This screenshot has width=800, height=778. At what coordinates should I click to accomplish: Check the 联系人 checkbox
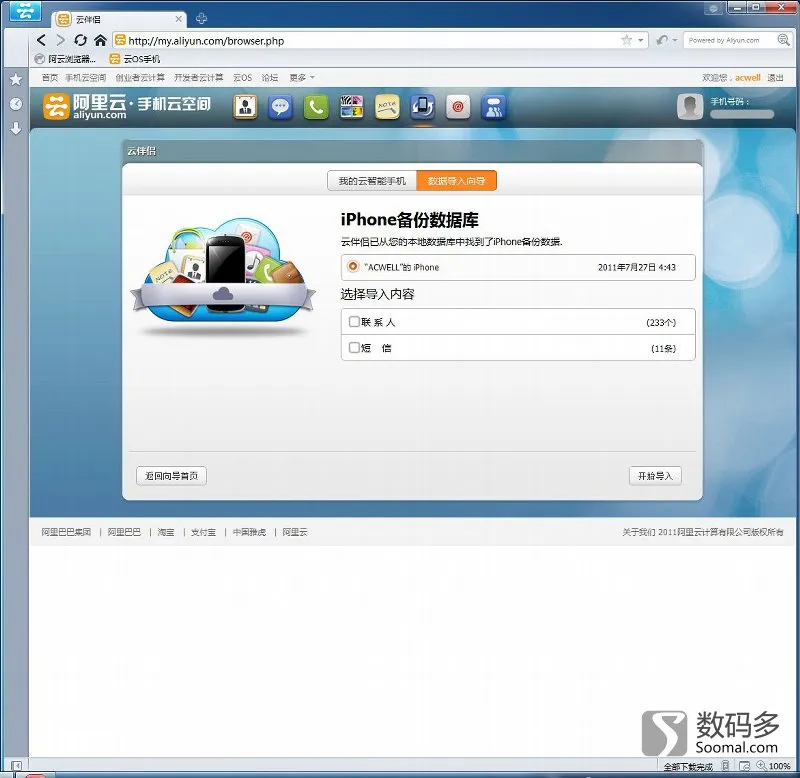354,321
